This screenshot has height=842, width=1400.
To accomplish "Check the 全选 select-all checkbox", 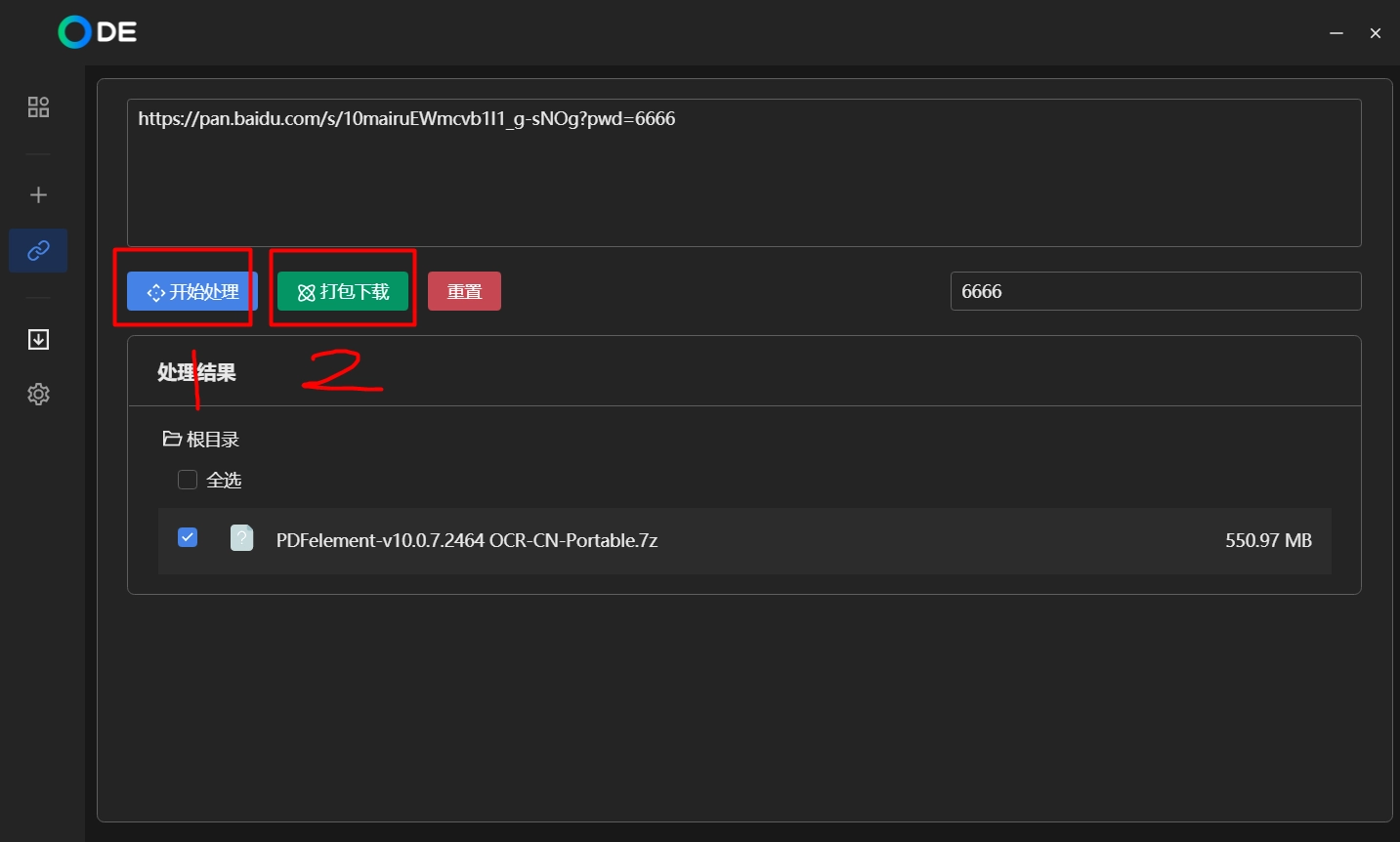I will coord(188,480).
